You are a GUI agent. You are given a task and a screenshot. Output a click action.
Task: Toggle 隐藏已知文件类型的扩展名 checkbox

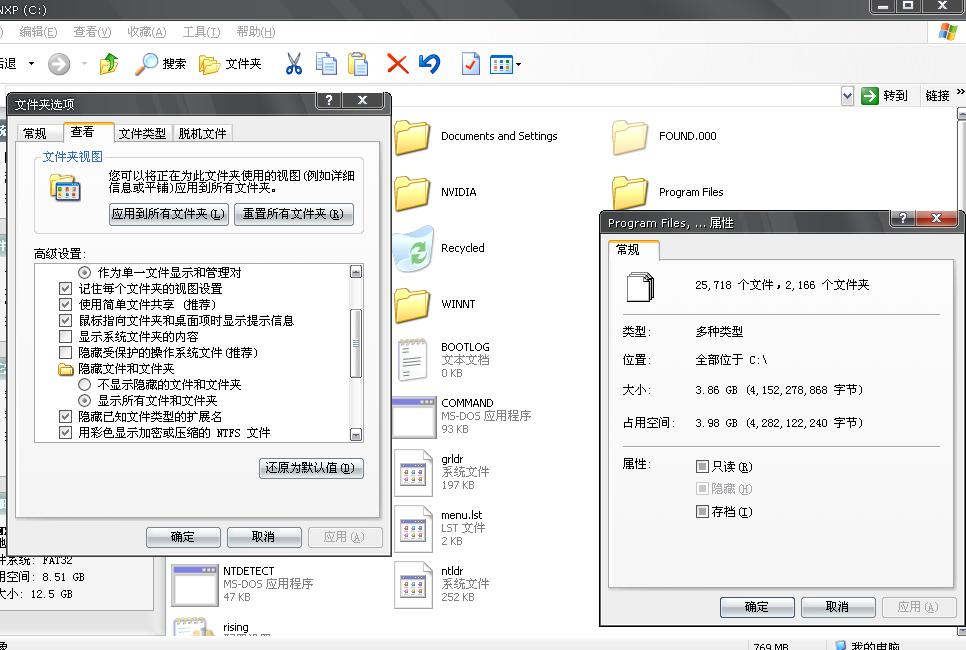coord(66,416)
